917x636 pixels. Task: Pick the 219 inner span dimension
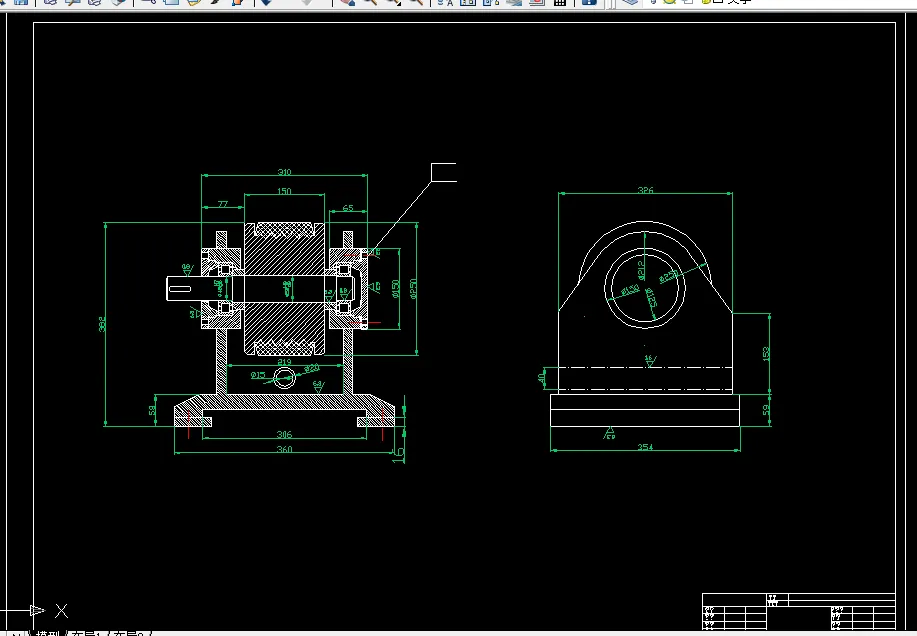pos(284,362)
